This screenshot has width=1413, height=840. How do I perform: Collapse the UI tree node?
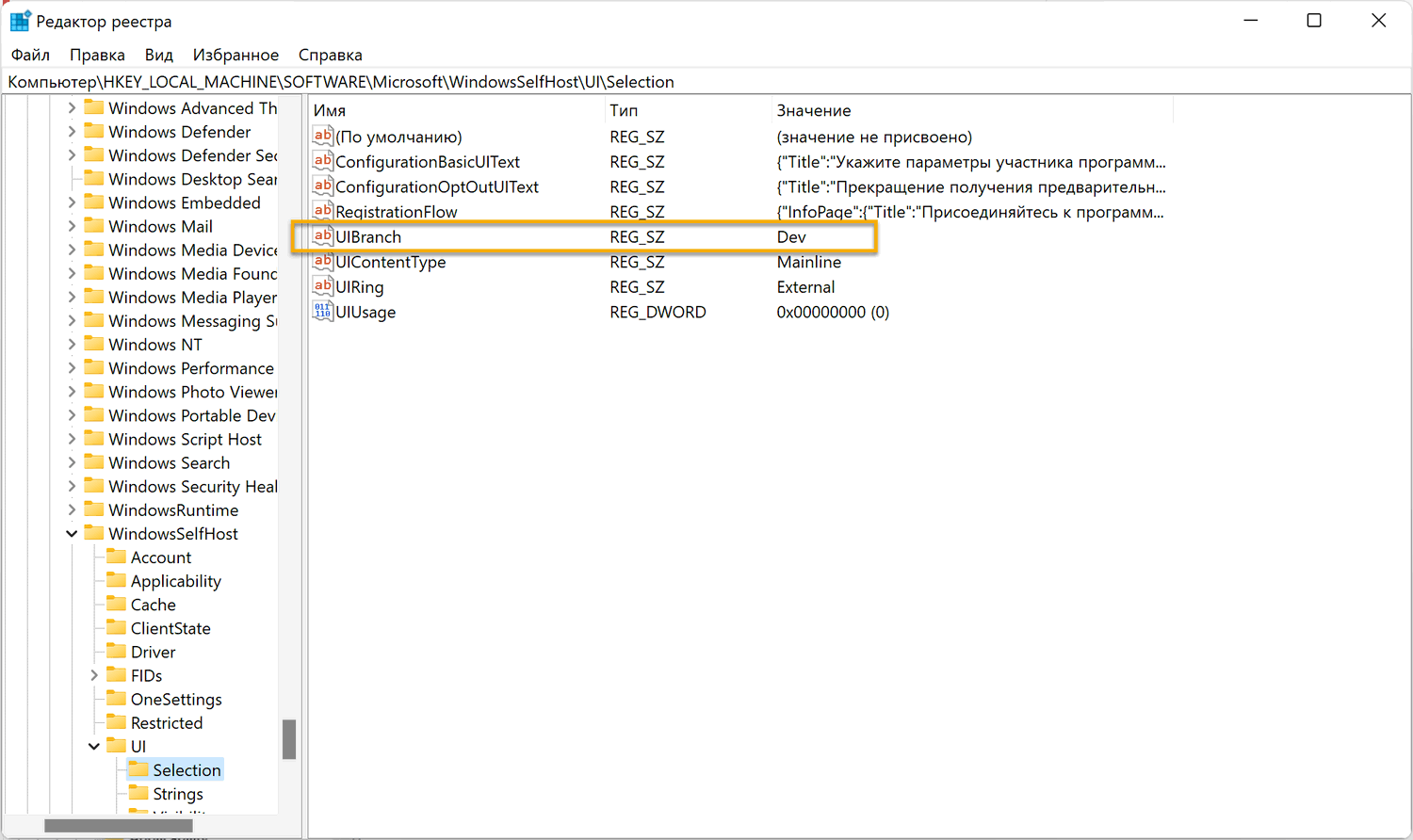[94, 747]
